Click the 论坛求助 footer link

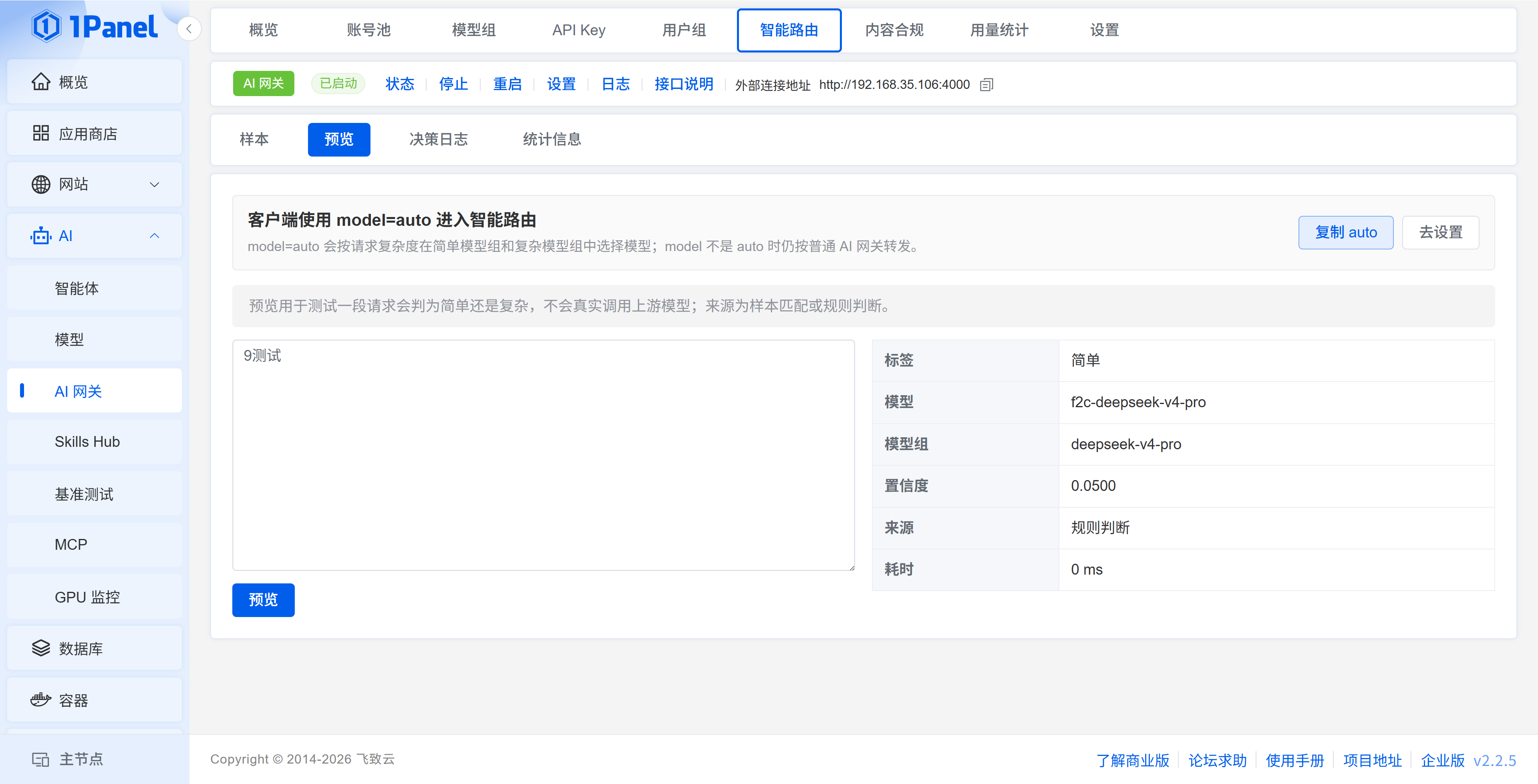[1218, 760]
